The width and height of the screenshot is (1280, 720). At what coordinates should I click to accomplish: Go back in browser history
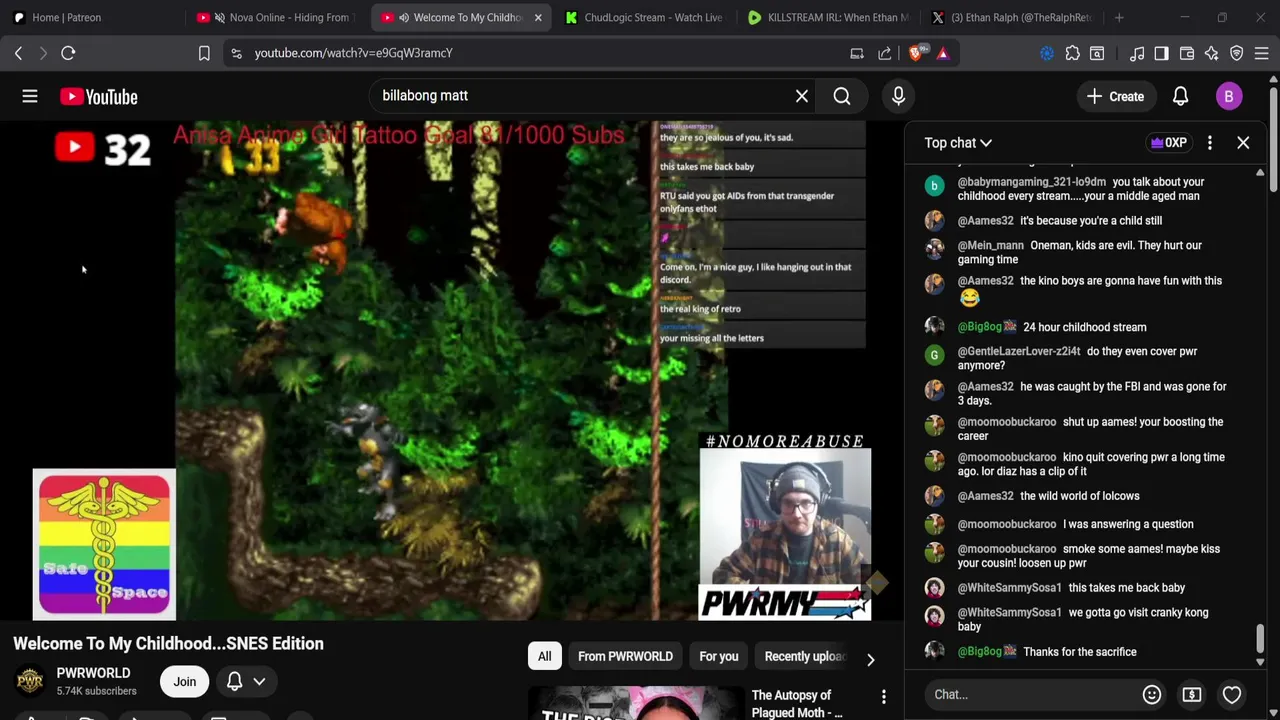[x=18, y=53]
